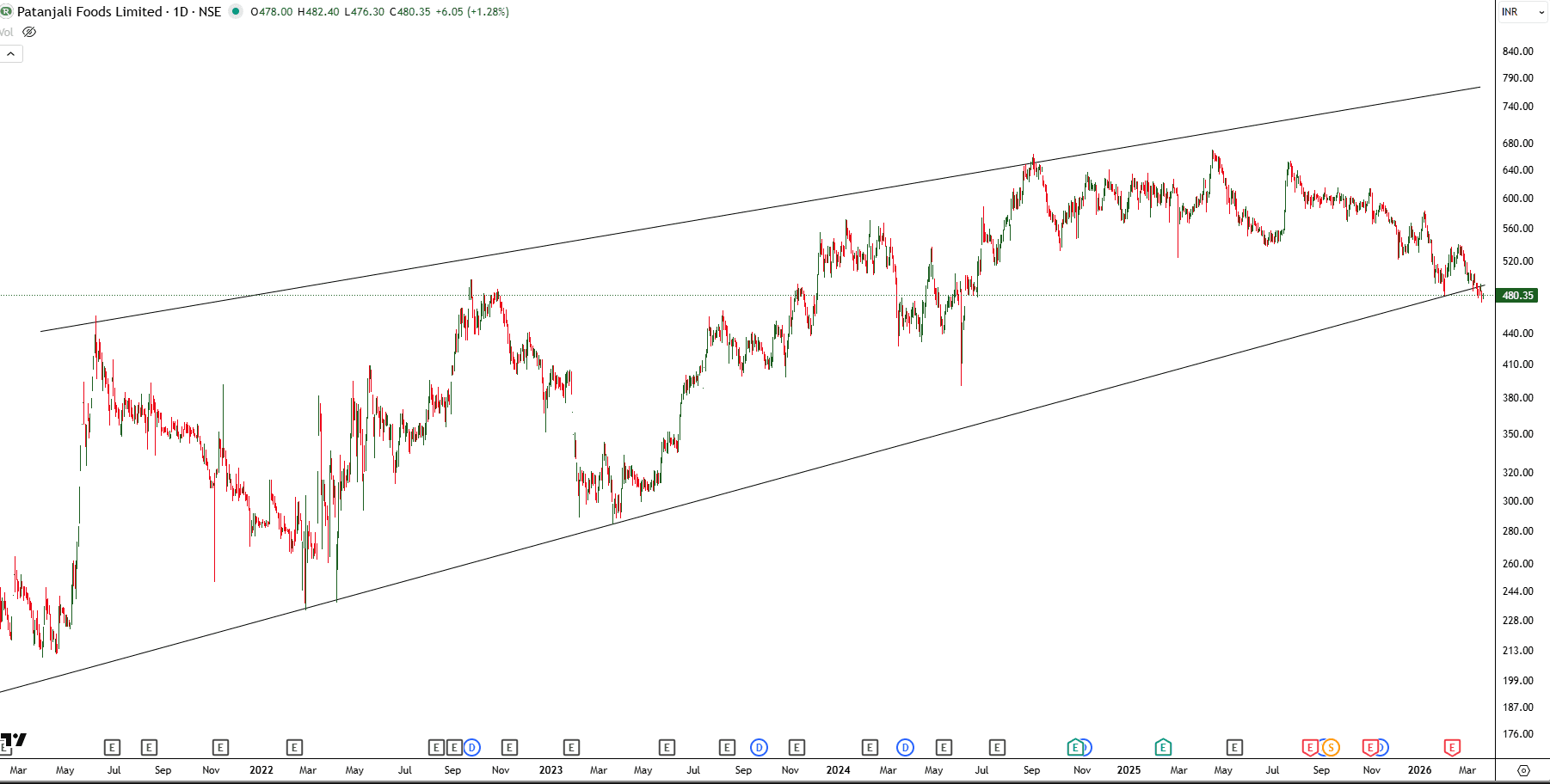Click the open value O478.00
The width and height of the screenshot is (1550, 784).
(272, 12)
